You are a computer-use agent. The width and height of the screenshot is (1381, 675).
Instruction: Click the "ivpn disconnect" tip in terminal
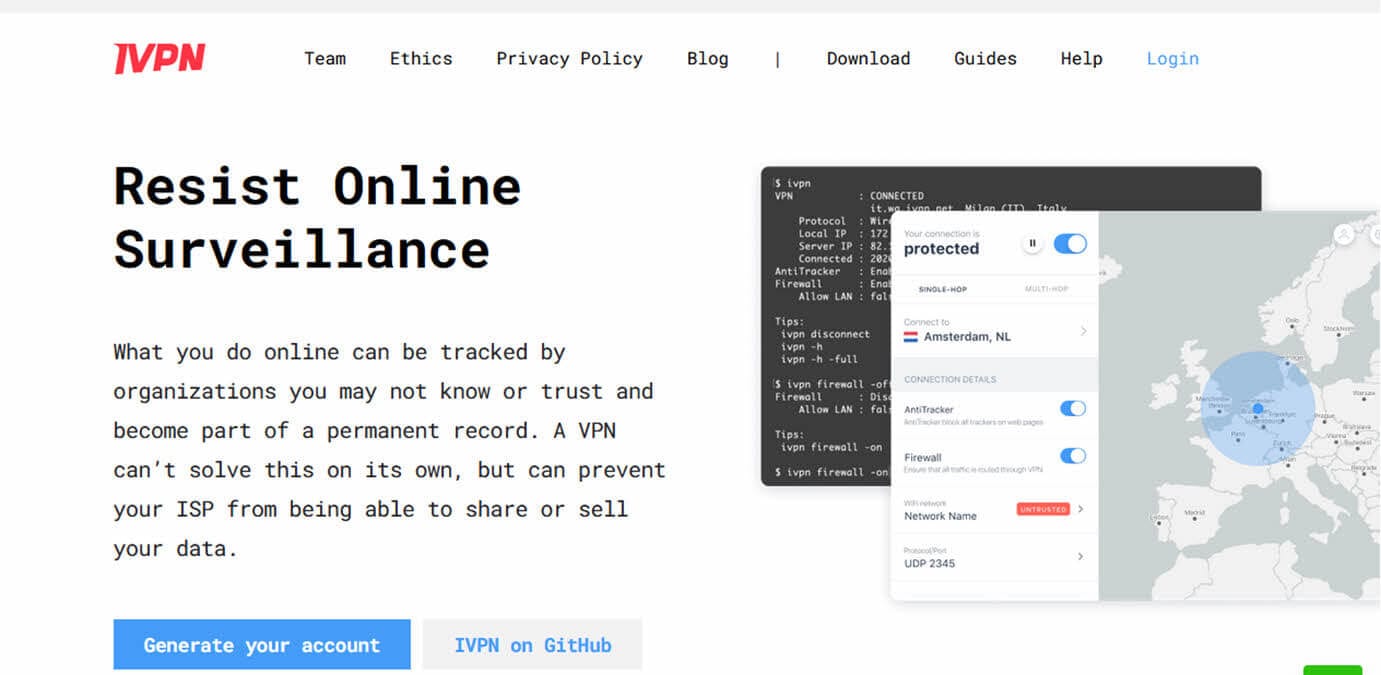pos(825,334)
